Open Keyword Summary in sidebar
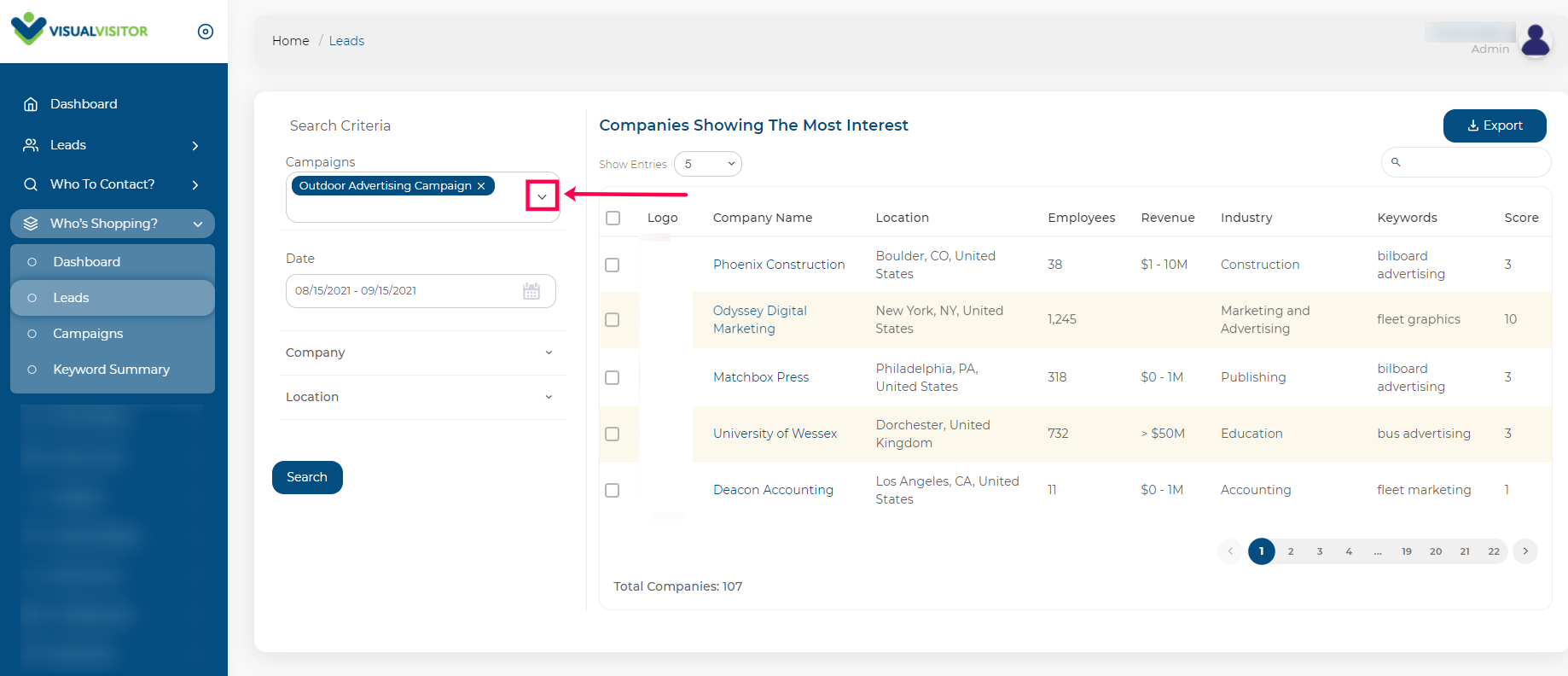The height and width of the screenshot is (676, 1568). (x=113, y=370)
